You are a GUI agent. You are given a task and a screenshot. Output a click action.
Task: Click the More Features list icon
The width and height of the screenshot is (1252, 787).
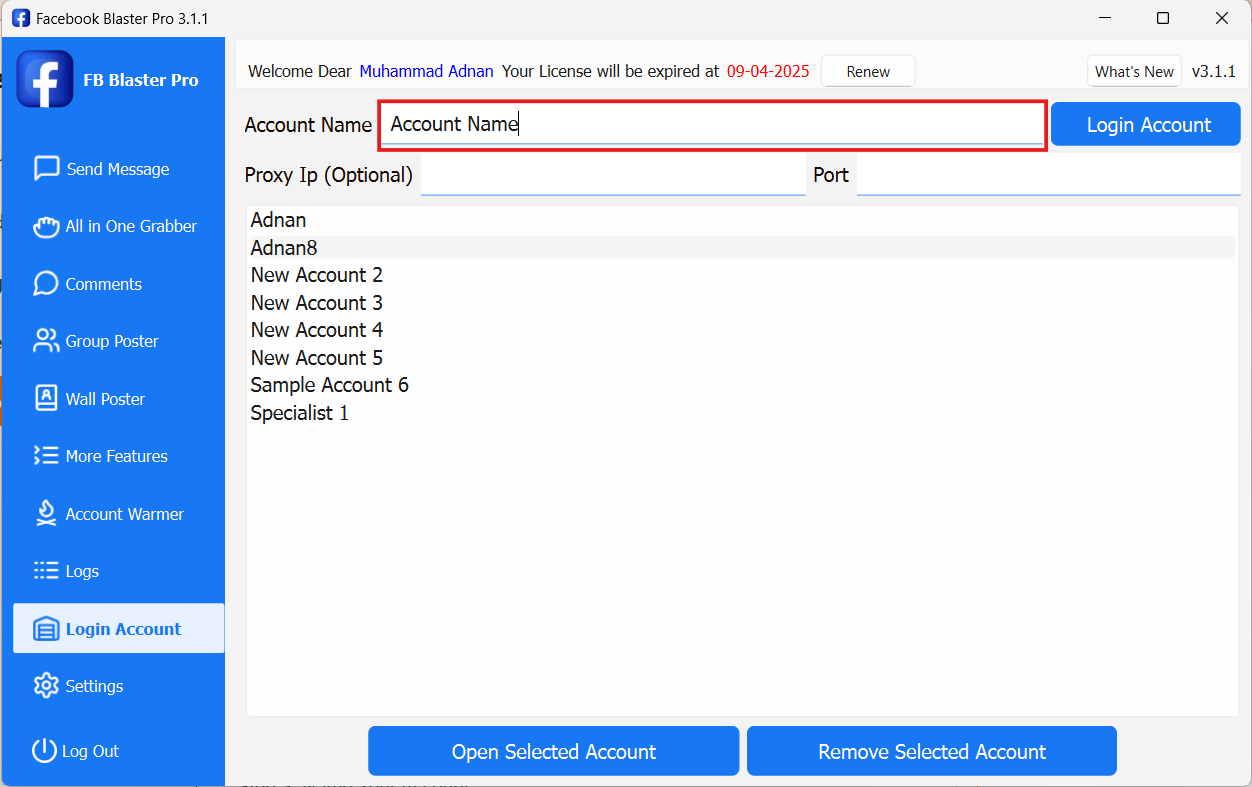click(46, 456)
